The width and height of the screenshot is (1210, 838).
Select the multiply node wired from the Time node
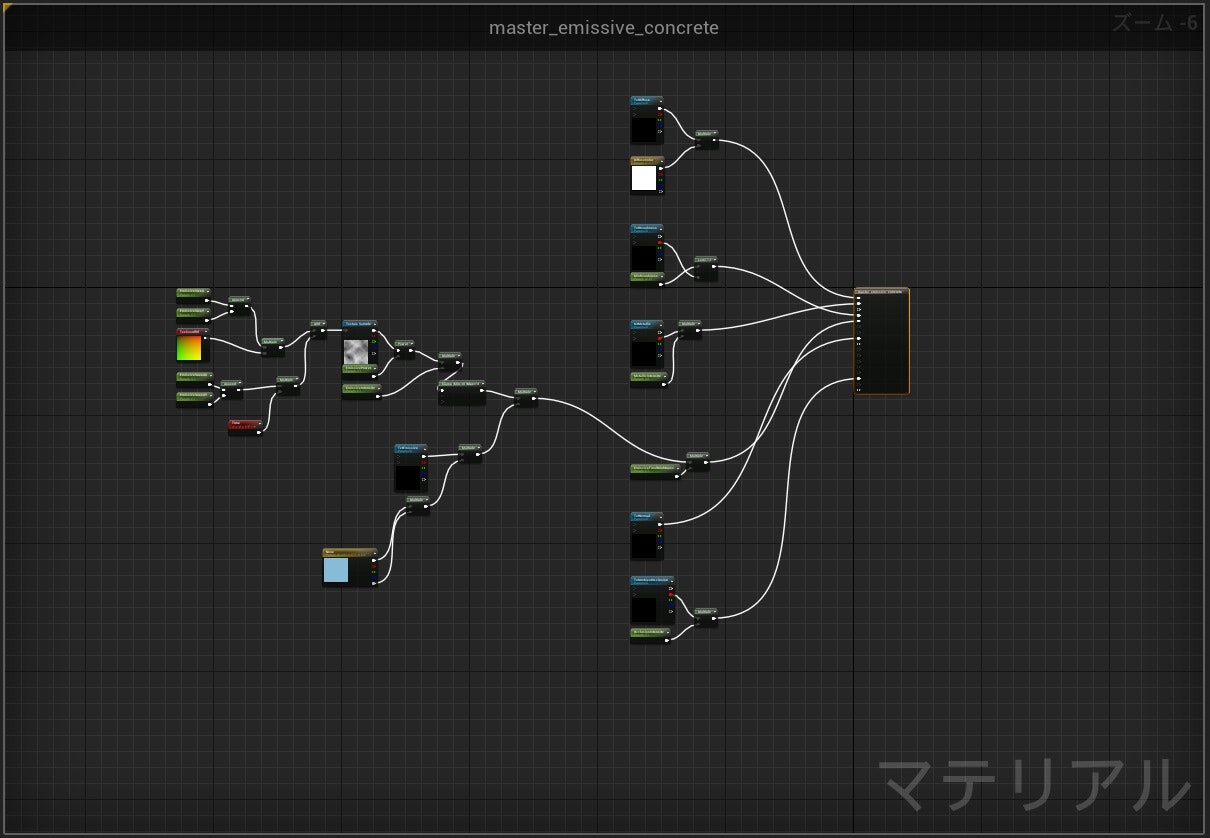[288, 386]
